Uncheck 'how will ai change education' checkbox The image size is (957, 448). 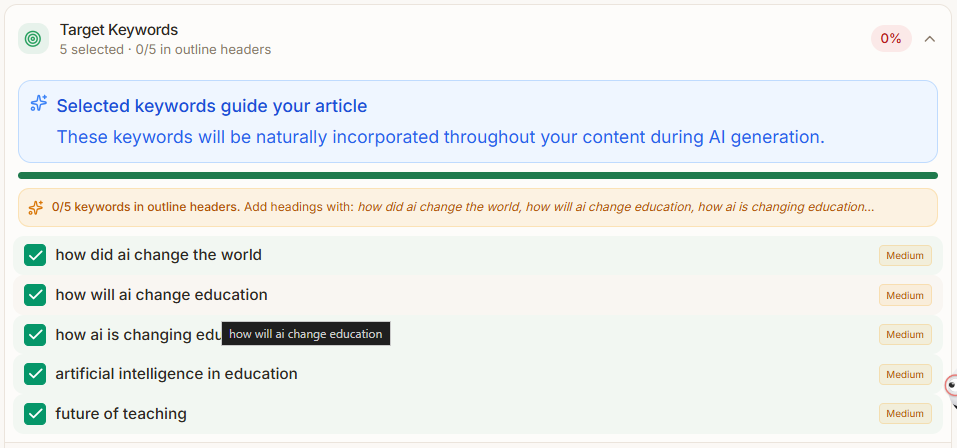coord(35,295)
